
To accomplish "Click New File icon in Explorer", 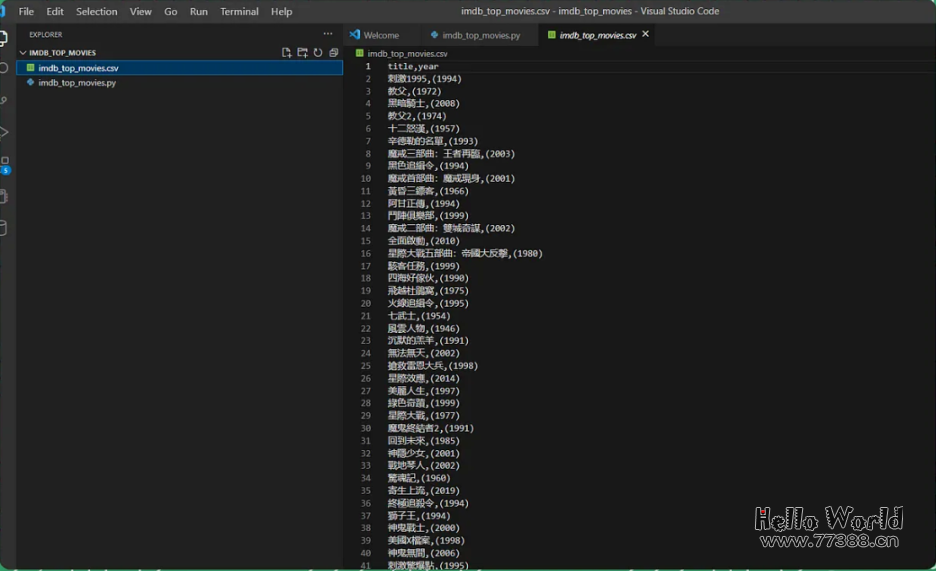I will [287, 53].
